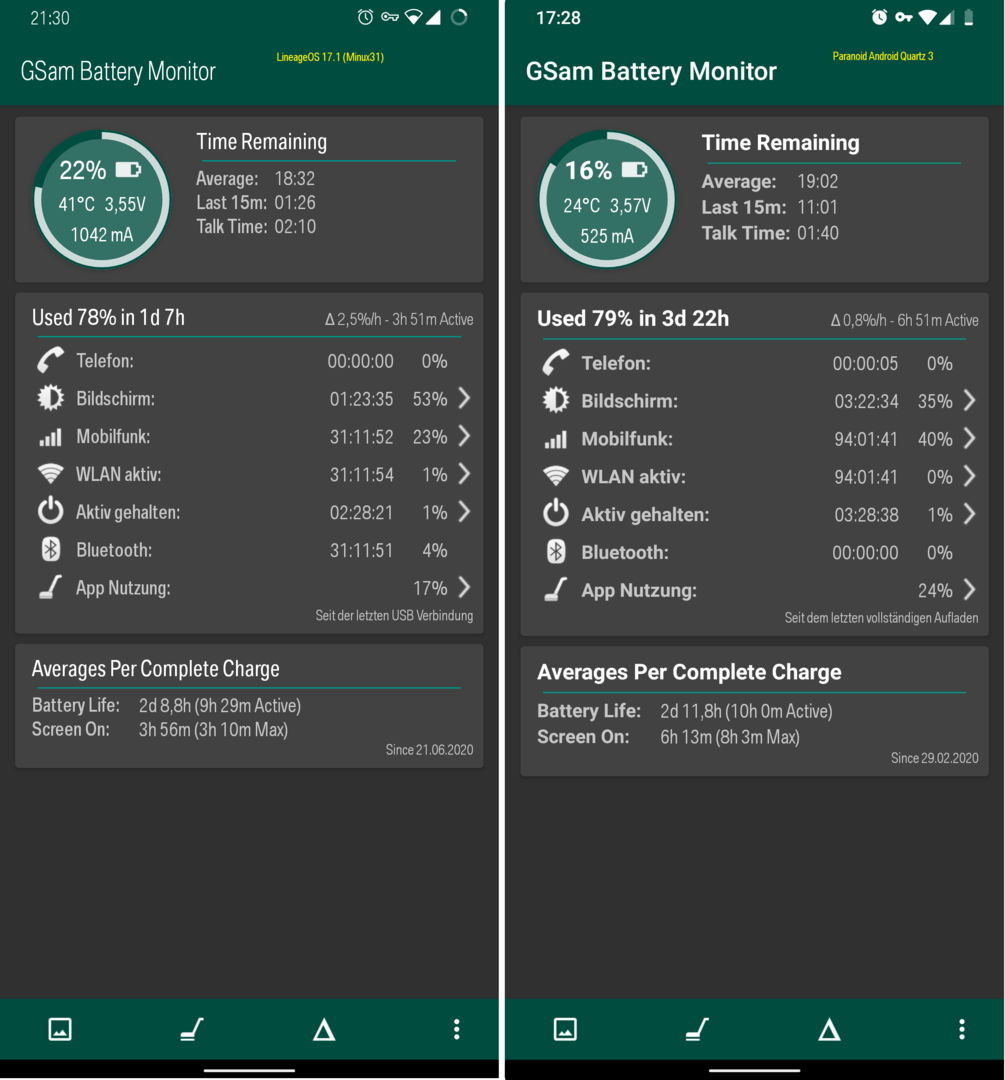Tap delta triangle icon in left bottom bar
Screen dimensions: 1005x1080
pos(324,1030)
